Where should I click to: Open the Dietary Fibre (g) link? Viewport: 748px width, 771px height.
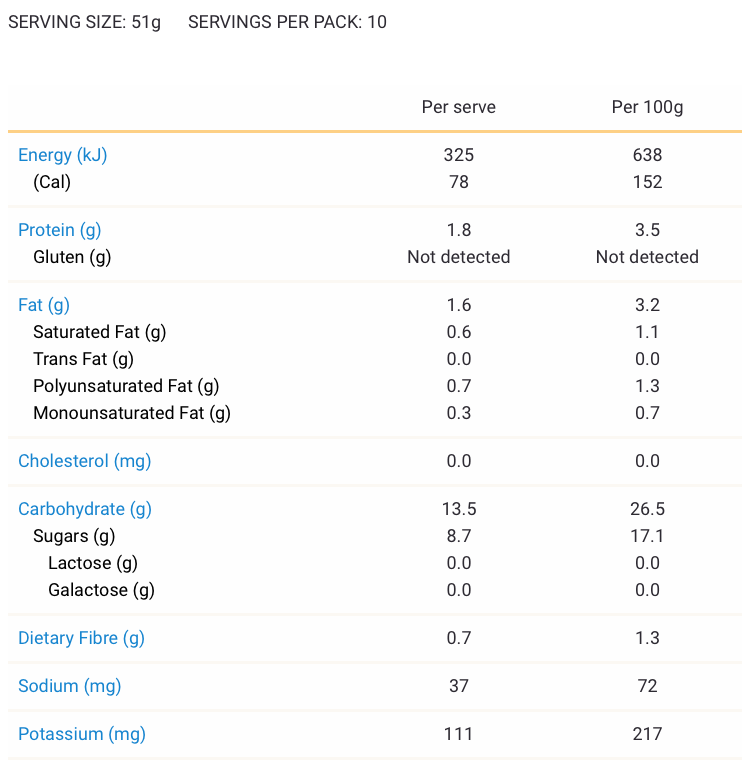[81, 638]
